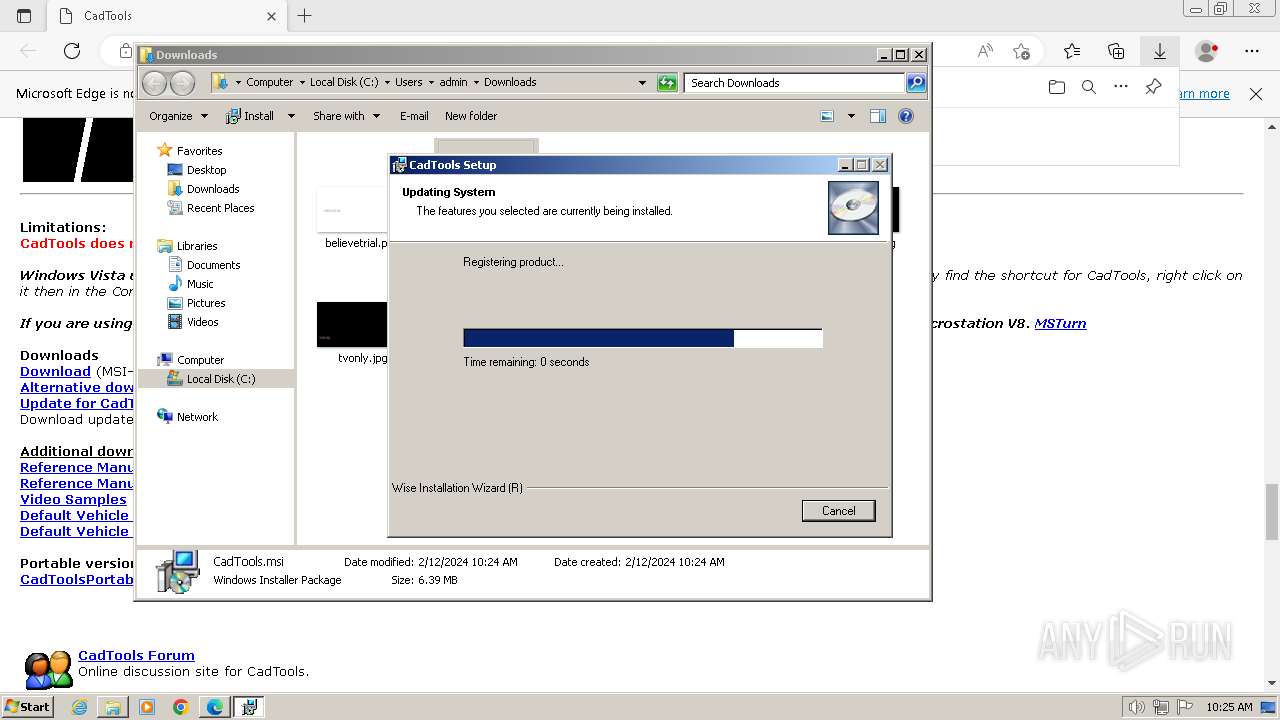Open Edge Downloads toolbar icon
Image resolution: width=1280 pixels, height=720 pixels.
click(x=1160, y=51)
